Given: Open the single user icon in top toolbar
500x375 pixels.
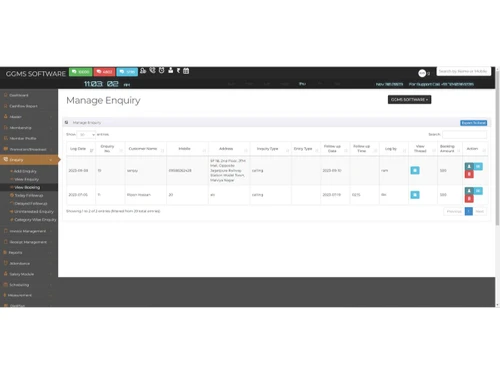Looking at the screenshot, I should [x=171, y=70].
